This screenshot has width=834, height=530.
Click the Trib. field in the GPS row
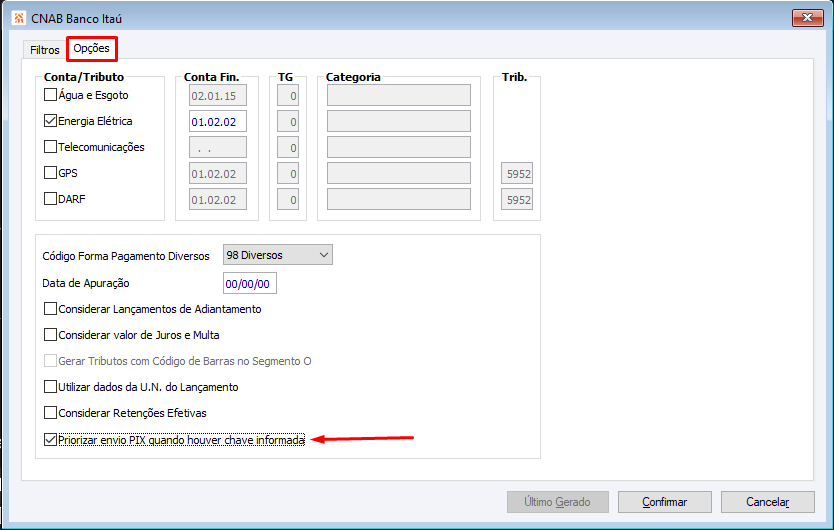[517, 173]
